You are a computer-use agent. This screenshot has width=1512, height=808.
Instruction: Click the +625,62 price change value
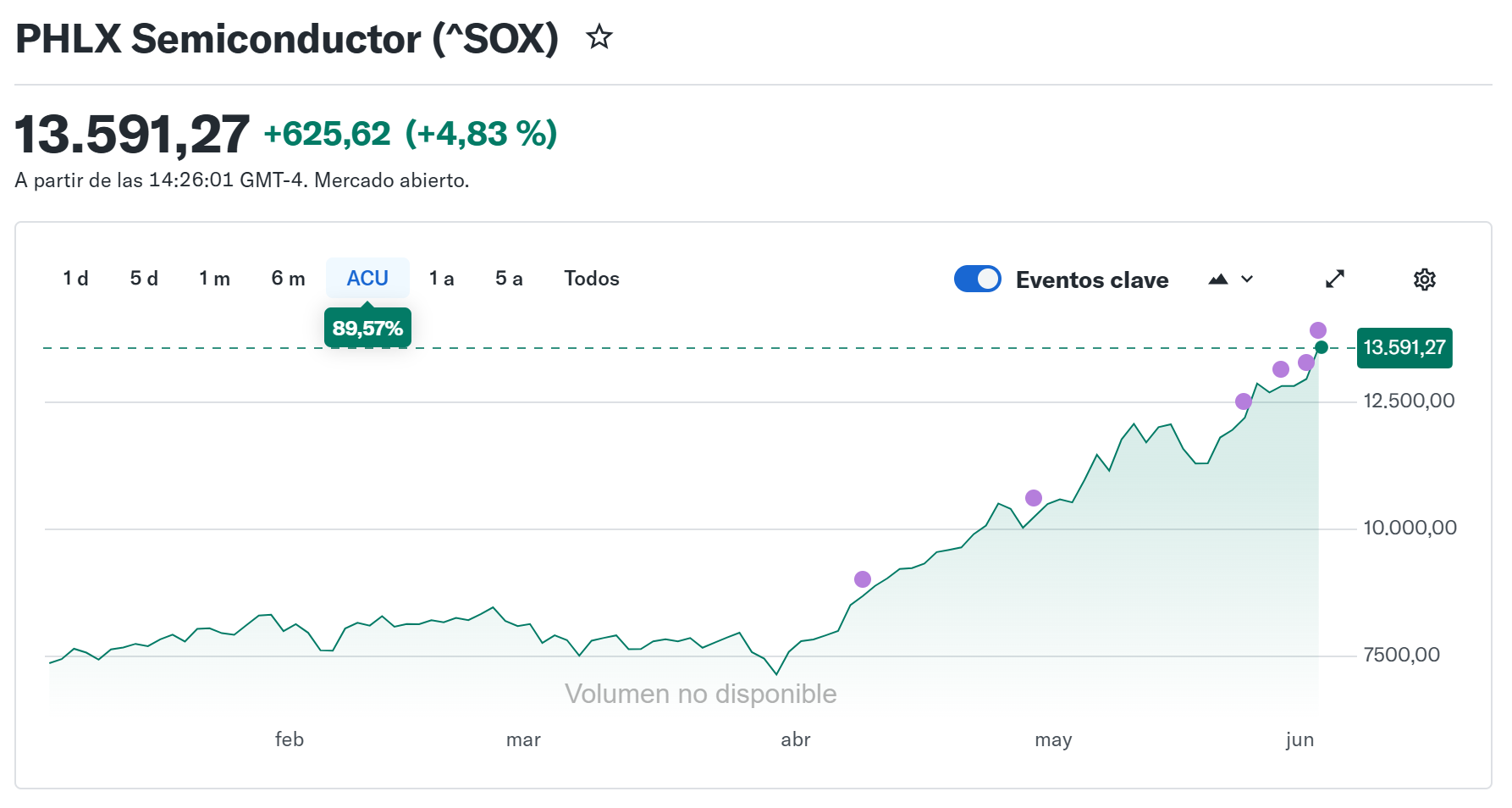pos(328,134)
